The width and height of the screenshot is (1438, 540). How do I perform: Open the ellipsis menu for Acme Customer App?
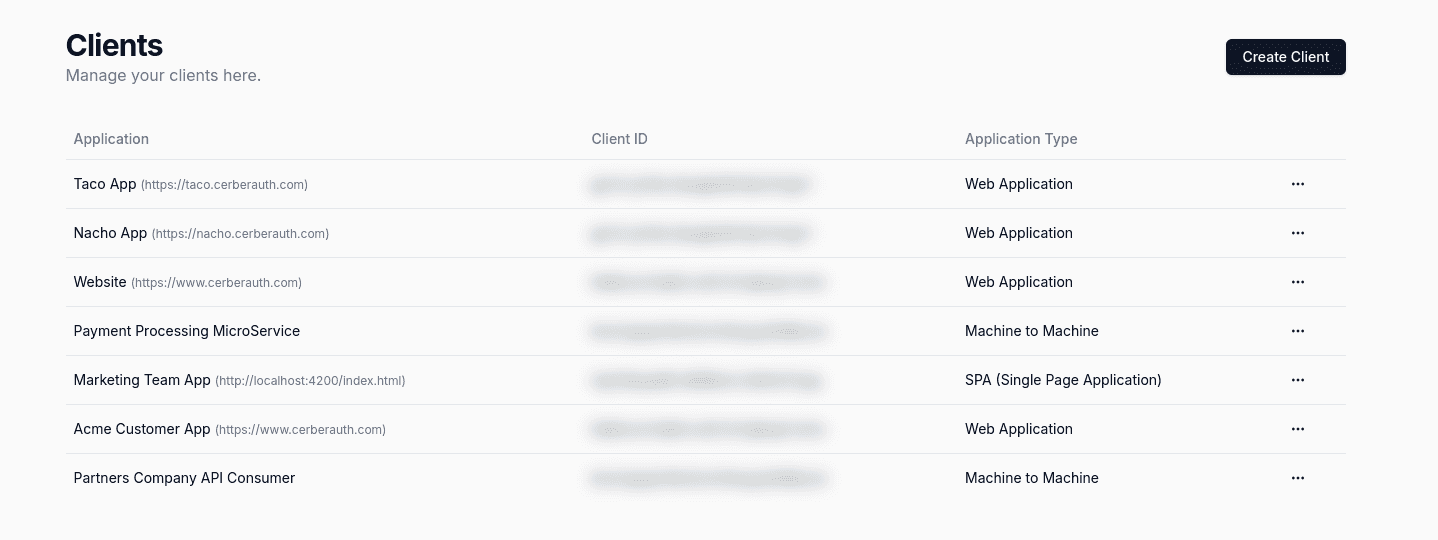(x=1297, y=429)
